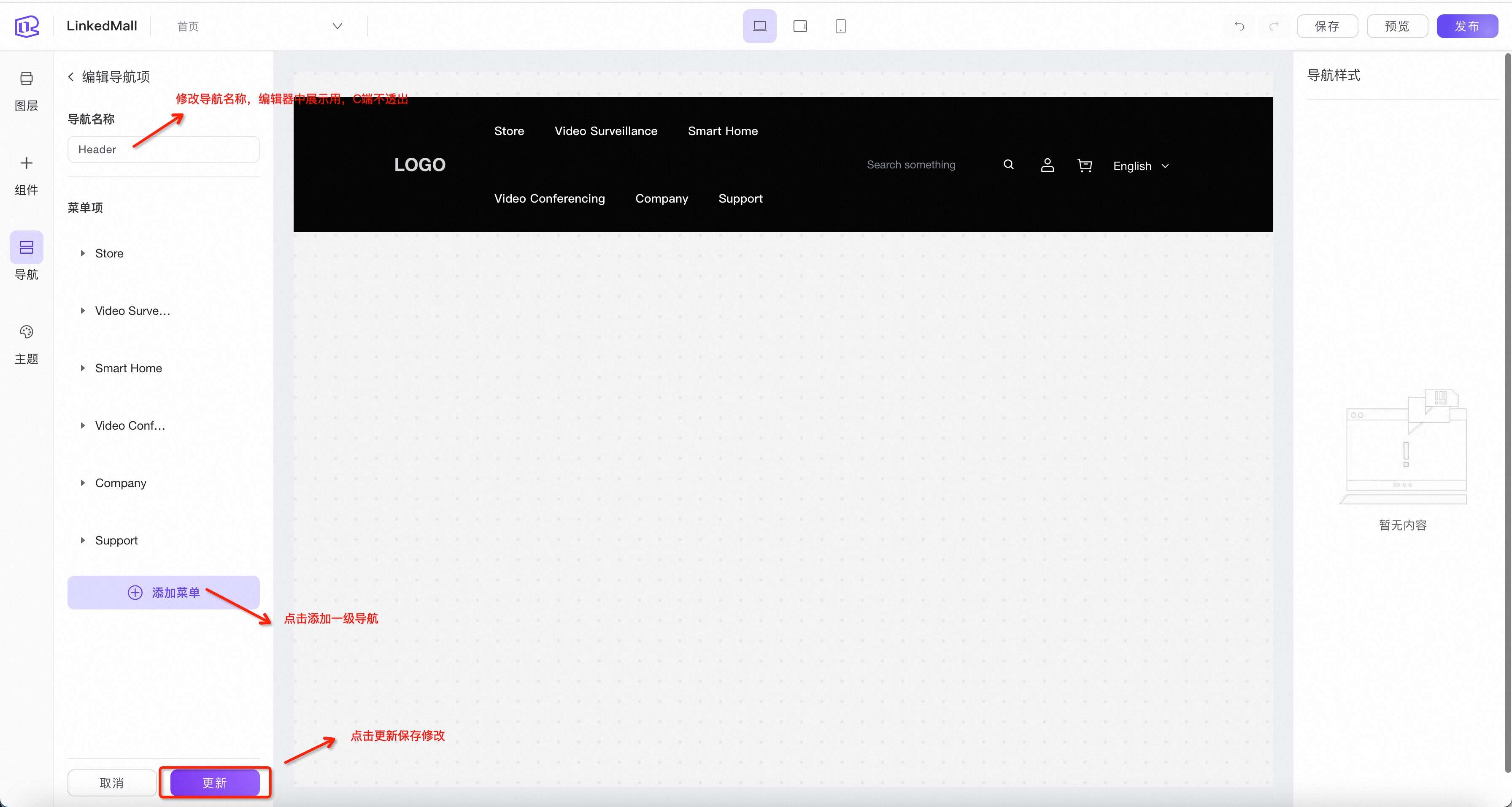Open the 首页 page dropdown
The width and height of the screenshot is (1512, 807).
pyautogui.click(x=337, y=26)
